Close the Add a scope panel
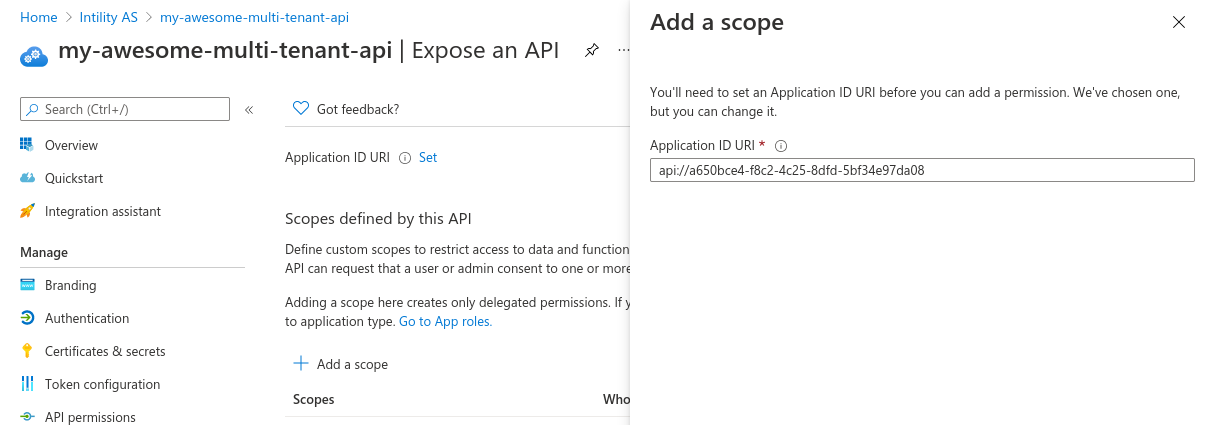 click(x=1178, y=22)
